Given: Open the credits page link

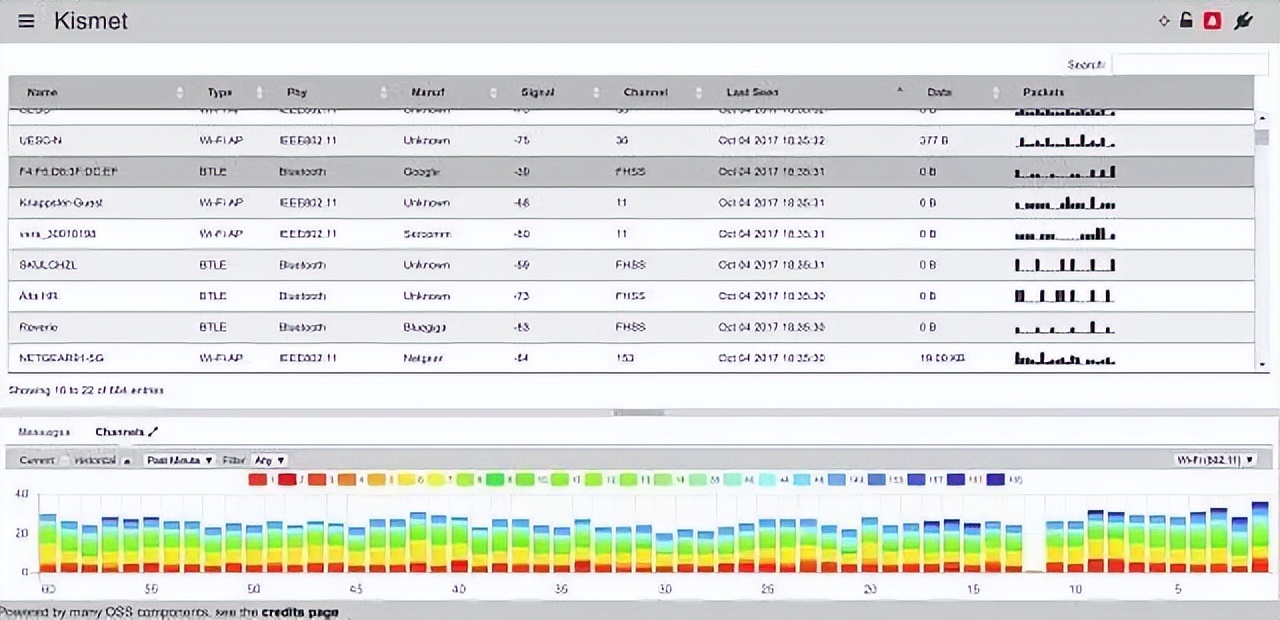Looking at the screenshot, I should pyautogui.click(x=300, y=612).
